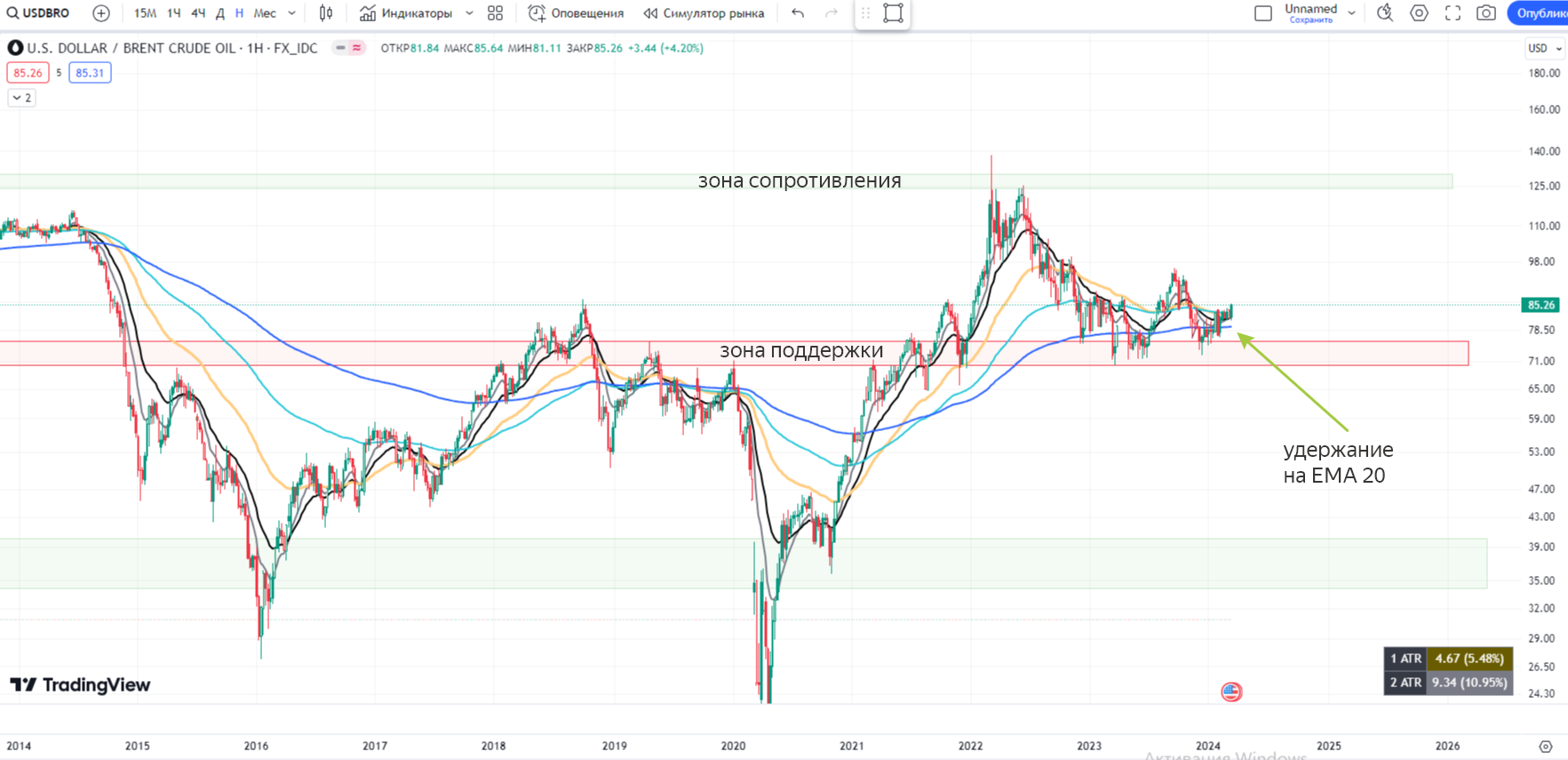Screen dimensions: 1568x760
Task: Select the 4Ч timeframe
Action: [x=198, y=13]
